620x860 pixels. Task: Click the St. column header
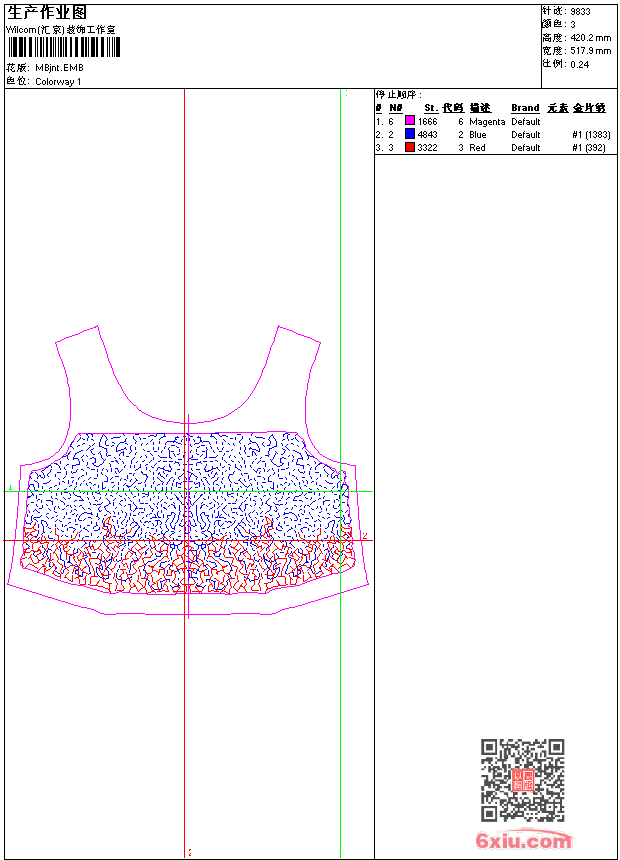(x=431, y=108)
